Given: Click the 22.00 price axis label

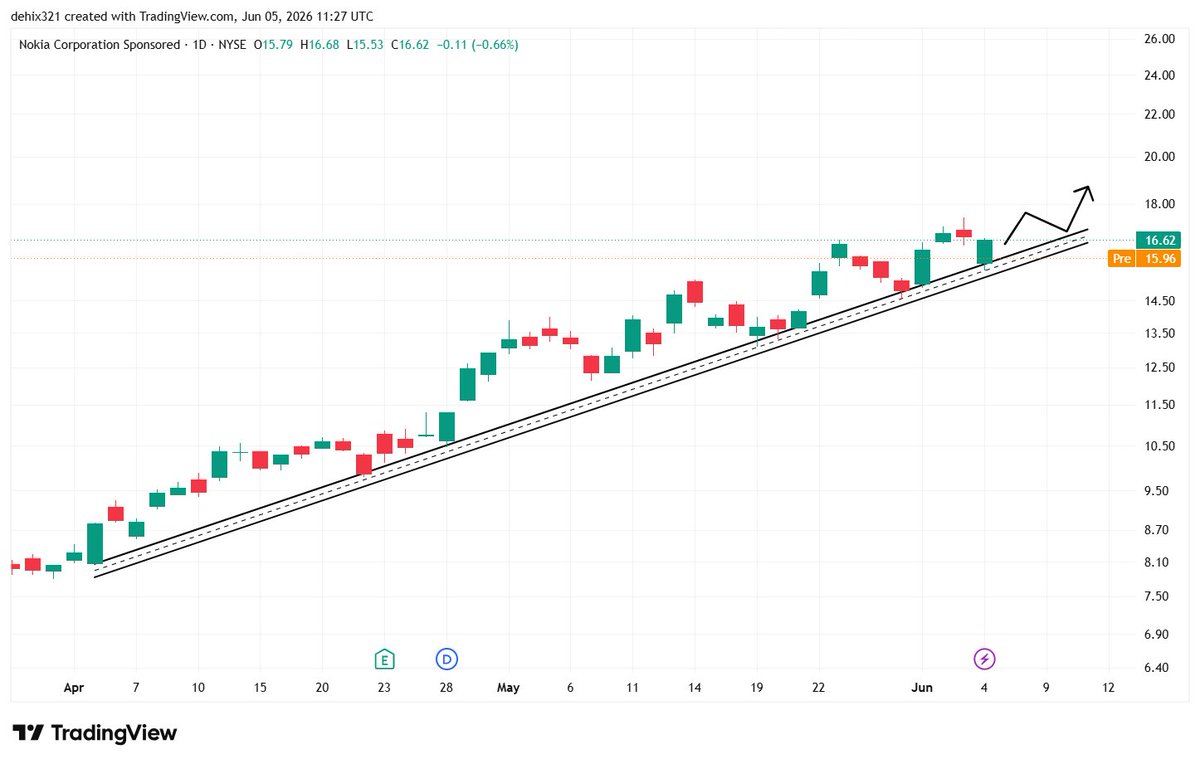Looking at the screenshot, I should coord(1158,114).
